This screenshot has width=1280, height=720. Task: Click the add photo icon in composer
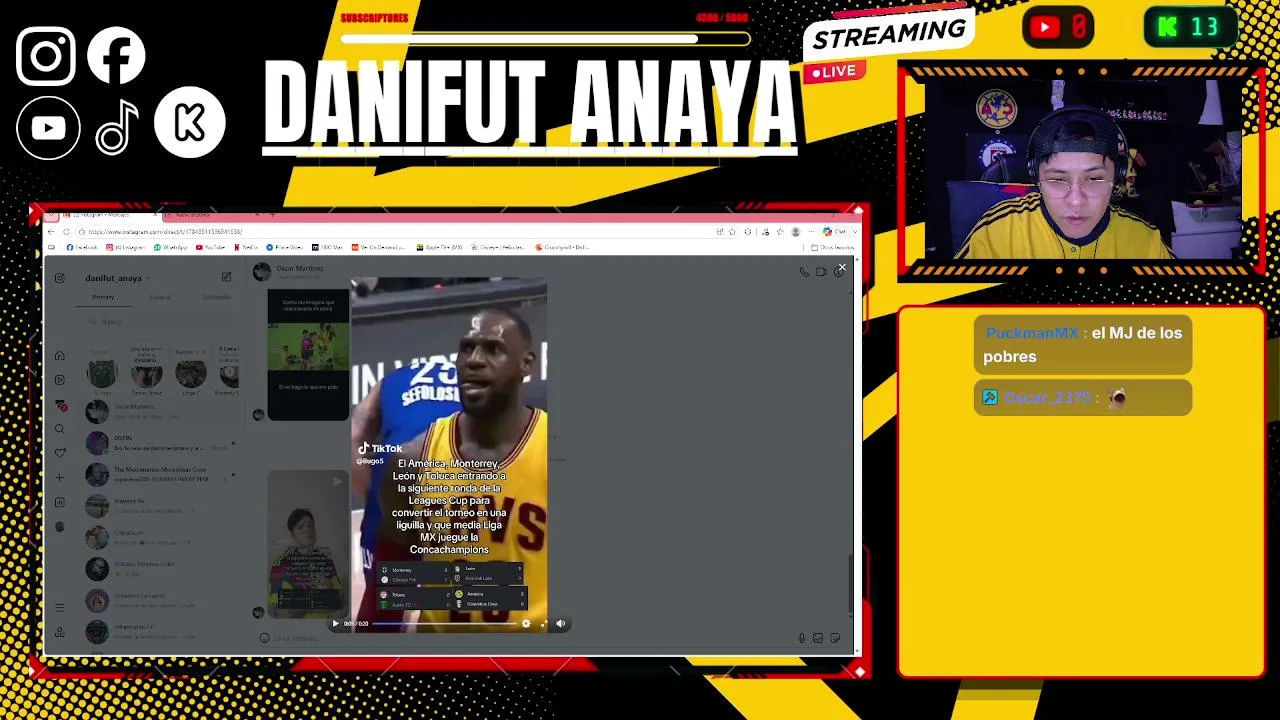click(x=818, y=638)
